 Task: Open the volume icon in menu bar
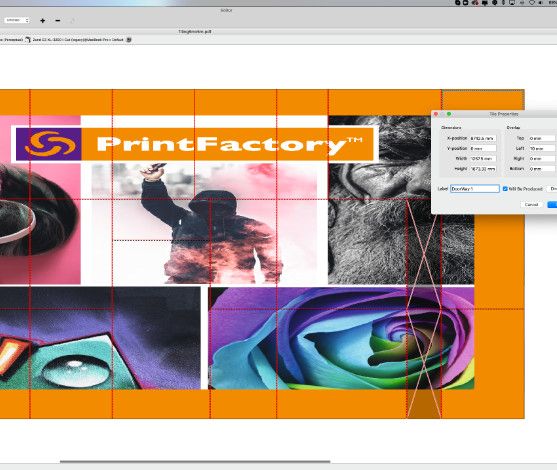coord(541,2)
